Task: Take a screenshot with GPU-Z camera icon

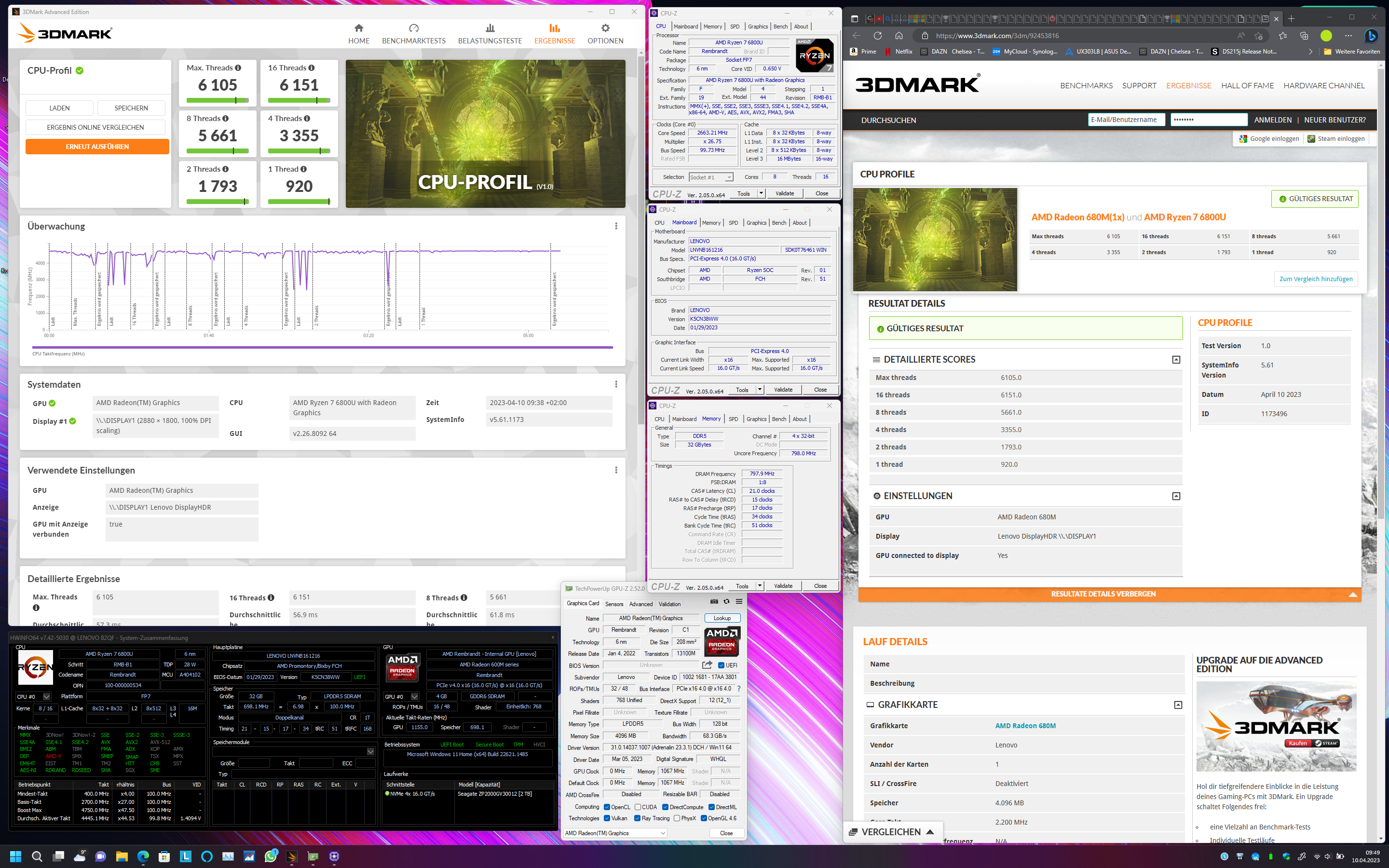Action: point(714,601)
